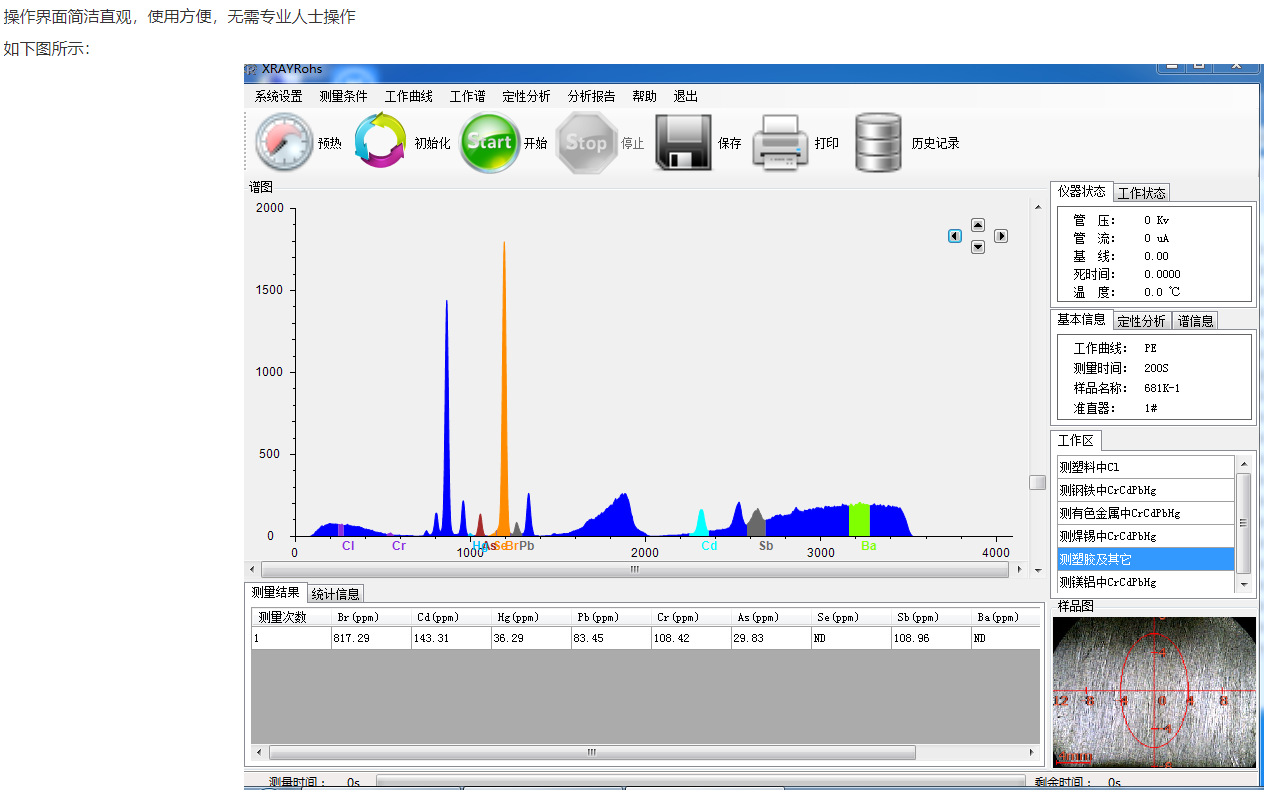
Task: Pan spectrum left with the left arrow button
Action: [x=955, y=236]
